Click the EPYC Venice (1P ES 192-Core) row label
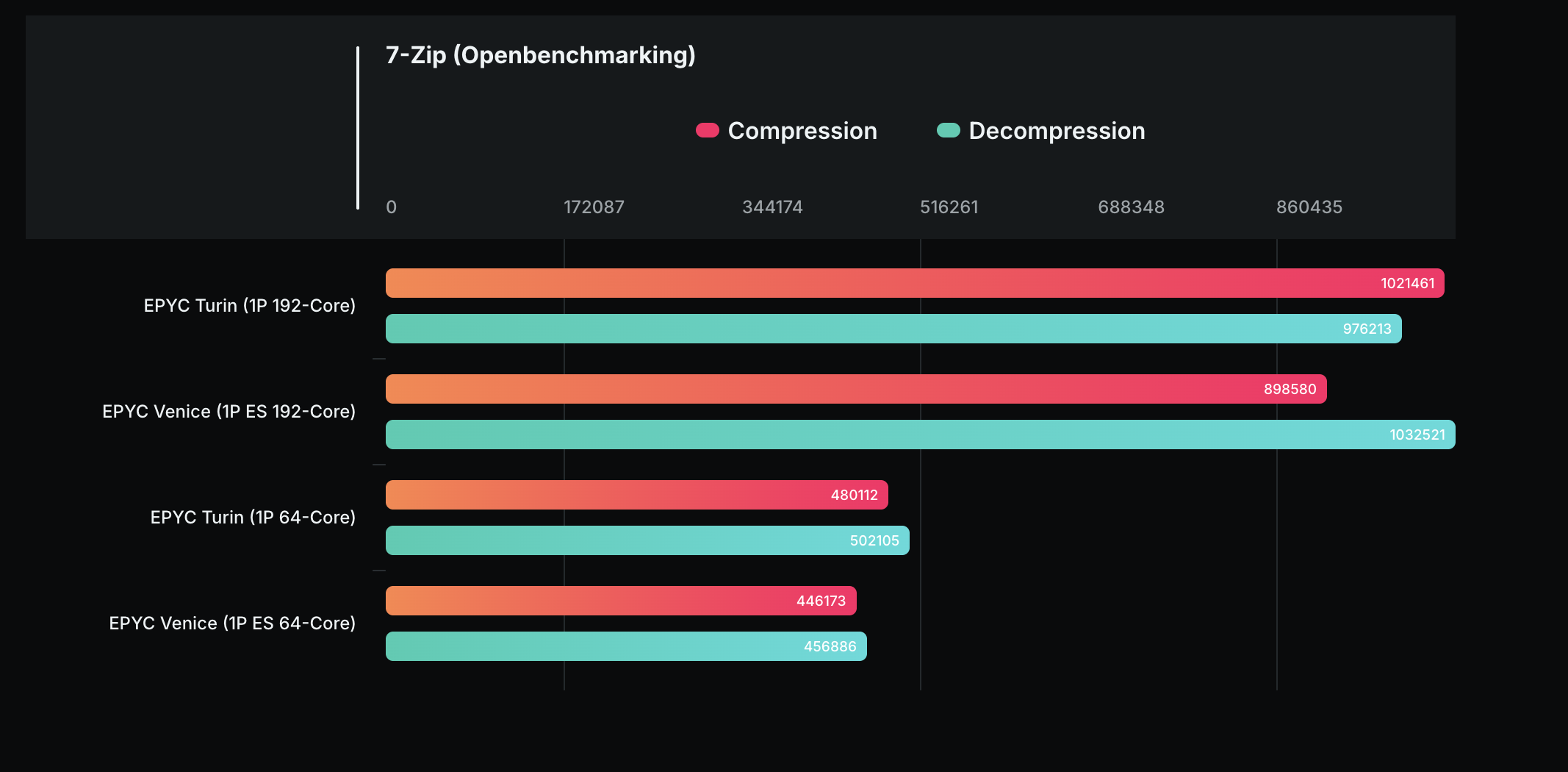This screenshot has width=1568, height=772. tap(229, 411)
